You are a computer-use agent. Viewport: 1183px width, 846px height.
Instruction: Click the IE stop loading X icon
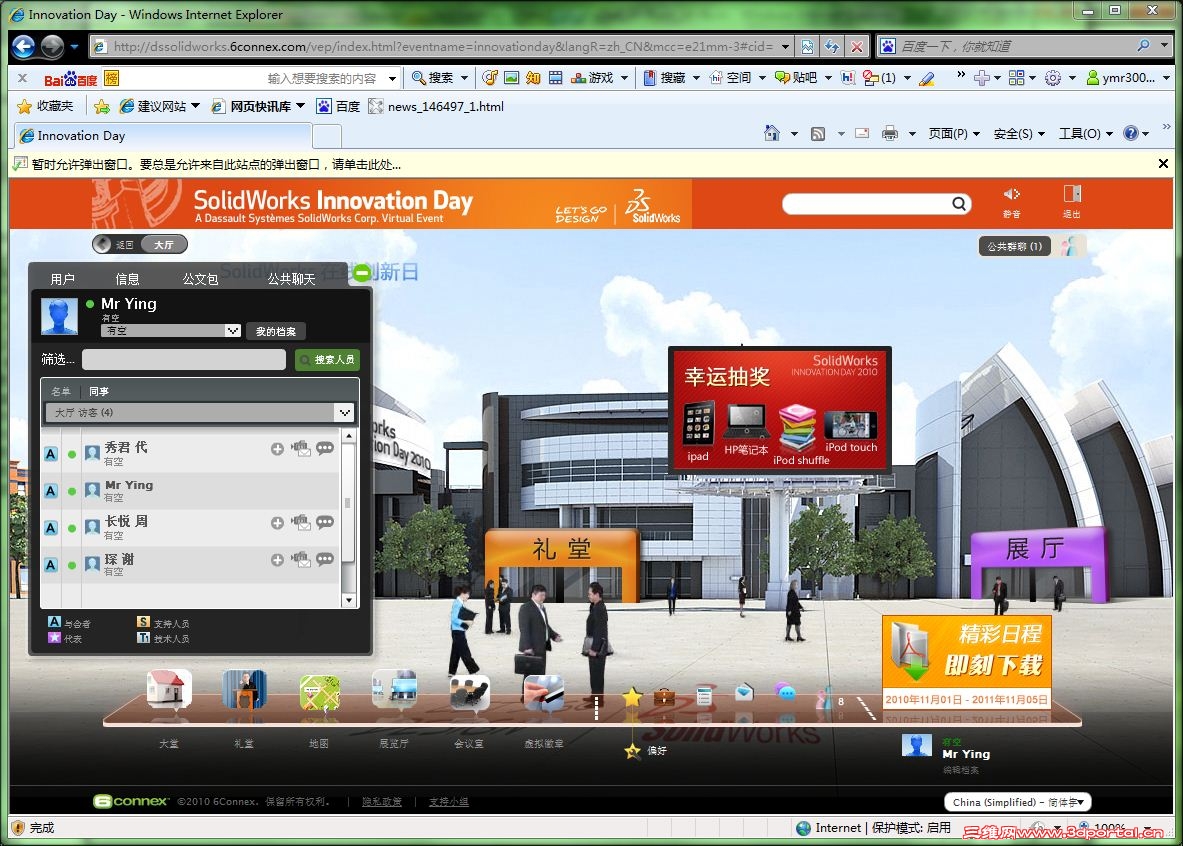pyautogui.click(x=857, y=47)
